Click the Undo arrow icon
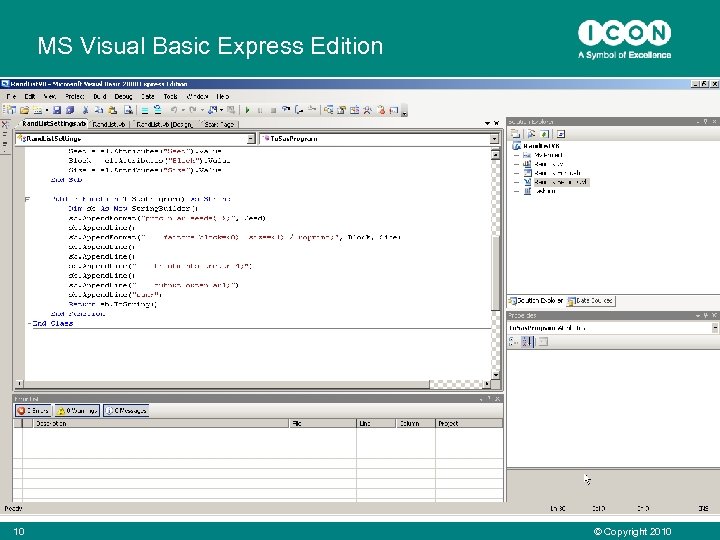The image size is (720, 540). pos(174,110)
